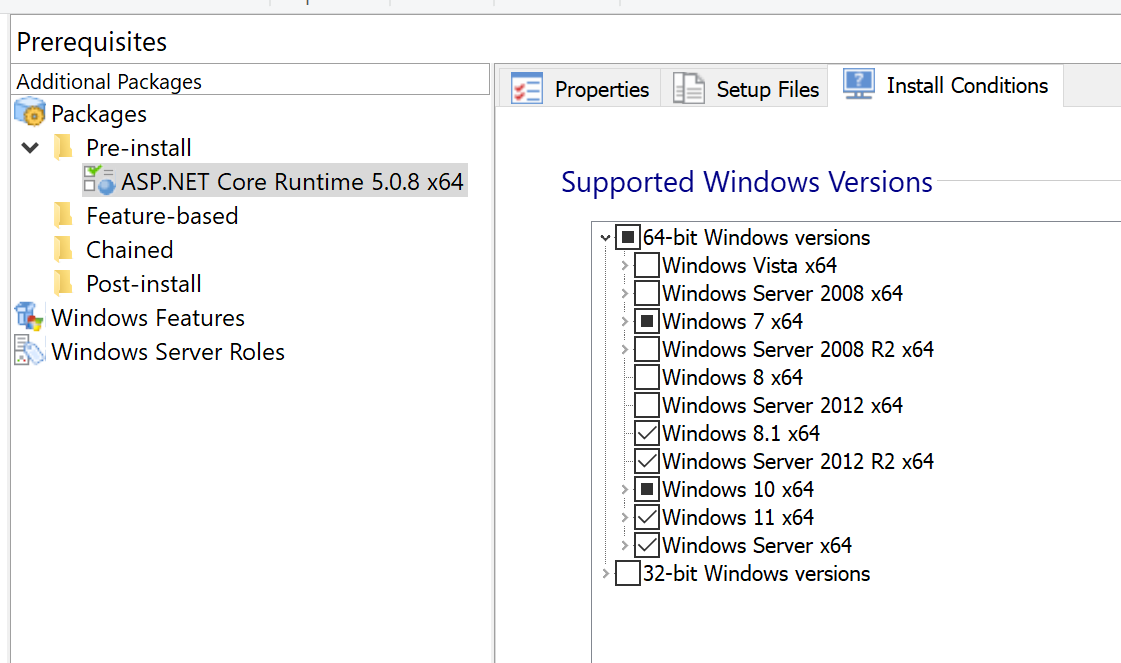Viewport: 1121px width, 663px height.
Task: Check the Windows Vista x64 box
Action: 647,265
